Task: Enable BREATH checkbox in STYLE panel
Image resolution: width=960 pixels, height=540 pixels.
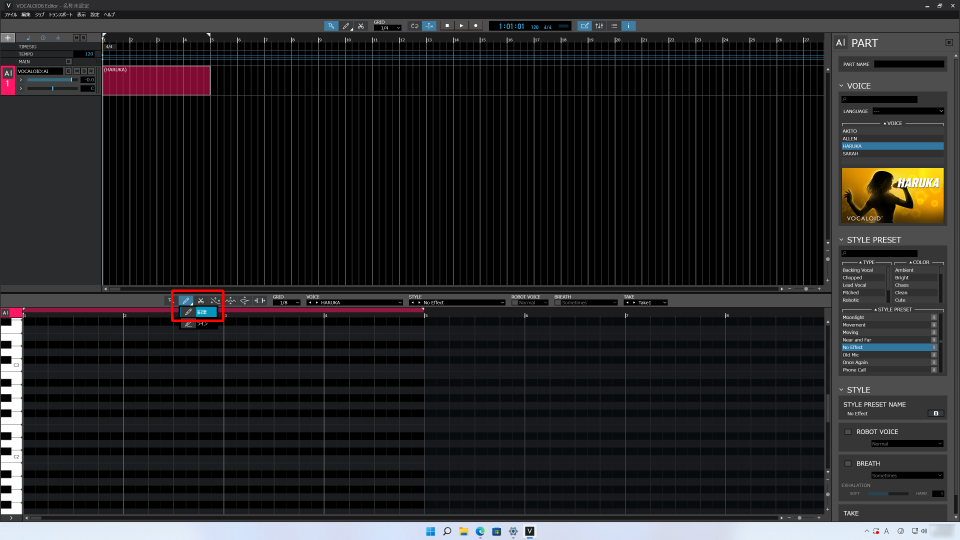Action: tap(848, 463)
